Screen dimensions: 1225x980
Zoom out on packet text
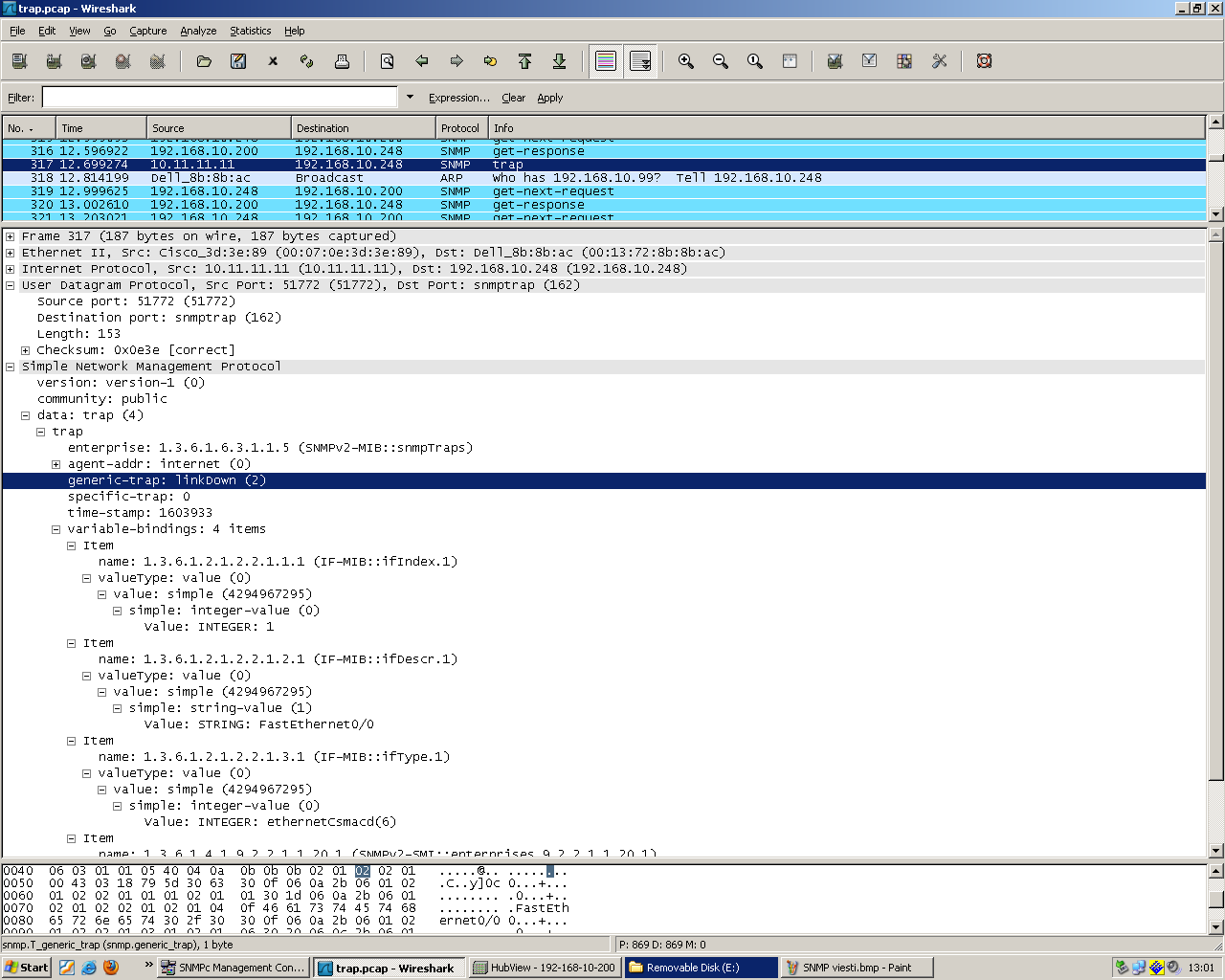(x=721, y=61)
